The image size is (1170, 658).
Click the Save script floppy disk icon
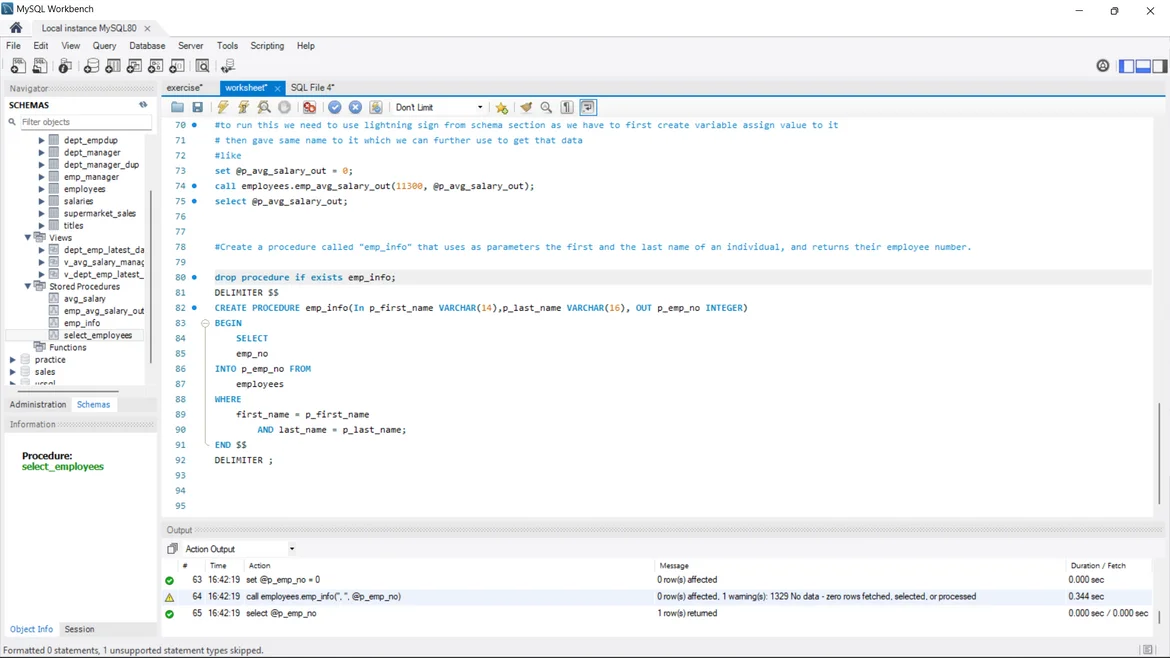pyautogui.click(x=198, y=107)
